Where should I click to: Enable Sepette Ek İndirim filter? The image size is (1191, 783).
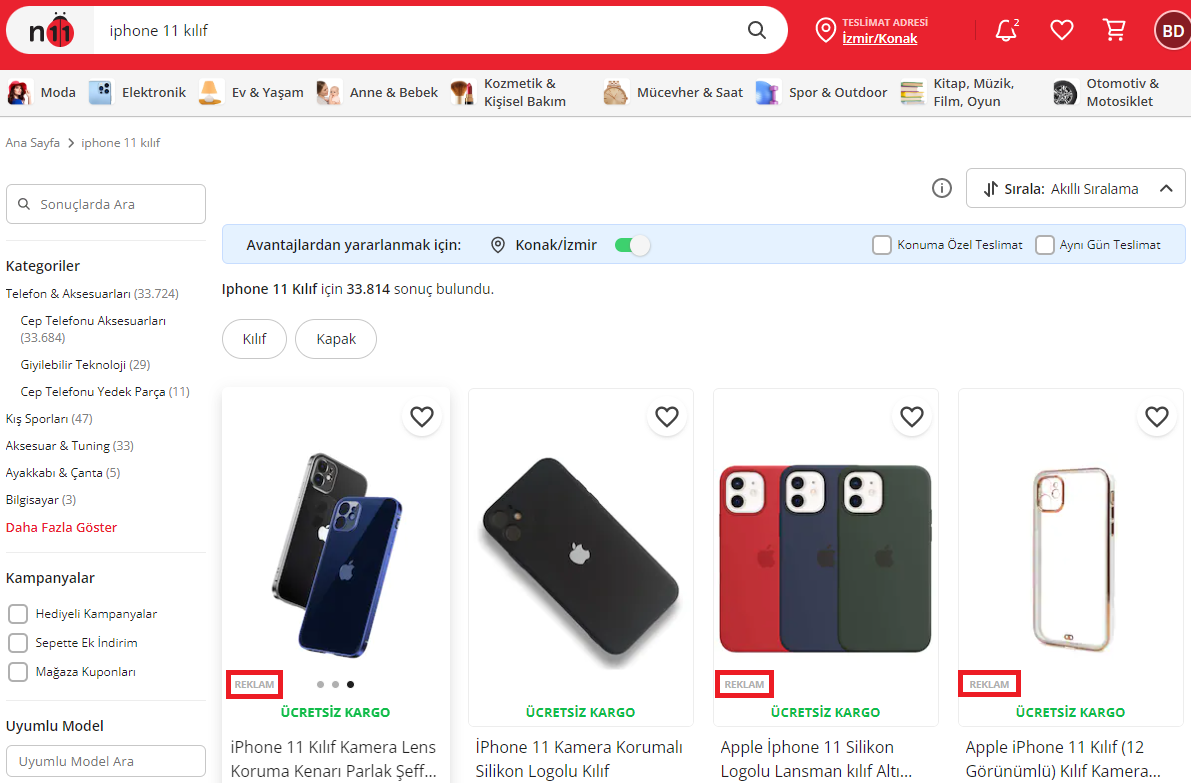(17, 643)
